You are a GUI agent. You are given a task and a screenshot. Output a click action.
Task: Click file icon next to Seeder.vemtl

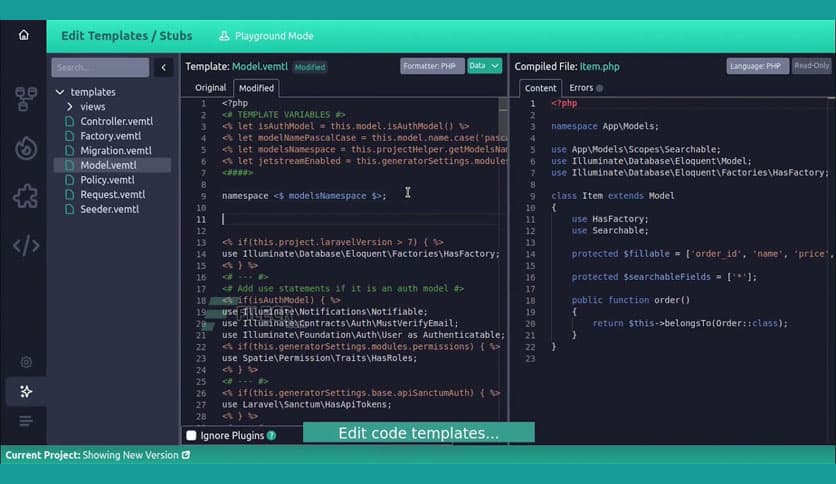69,209
